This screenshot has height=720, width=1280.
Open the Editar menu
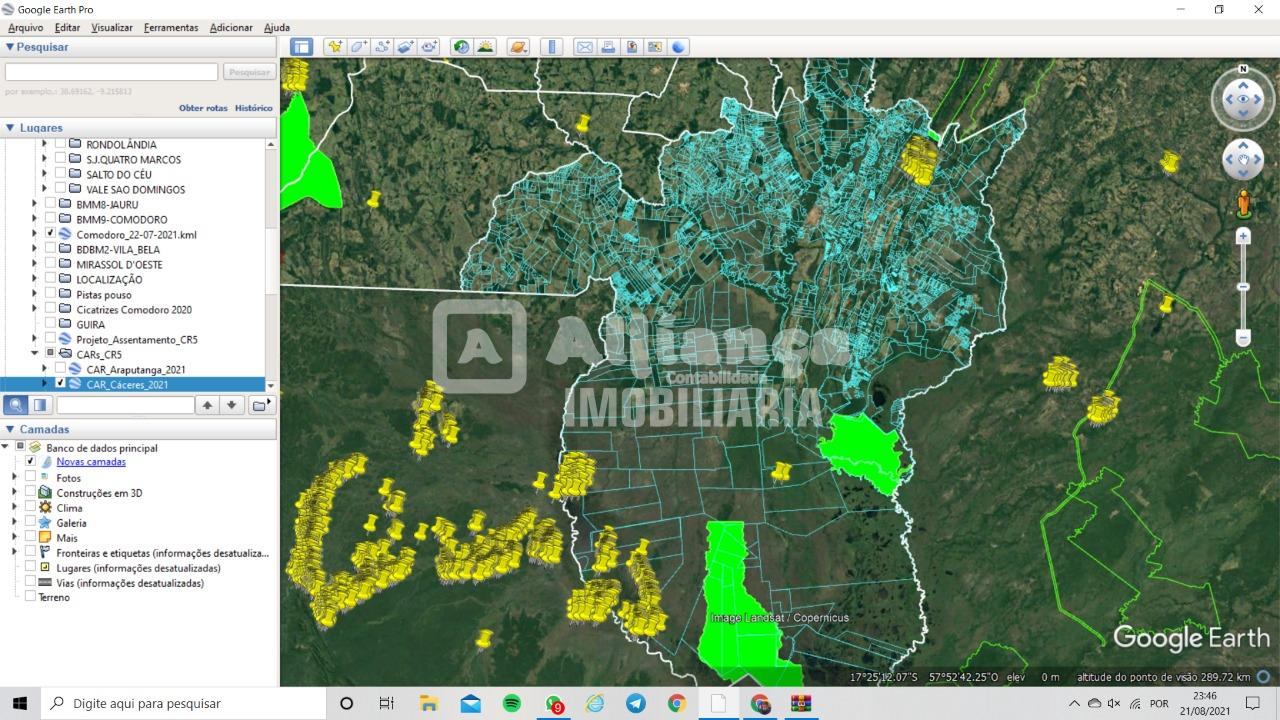[67, 28]
